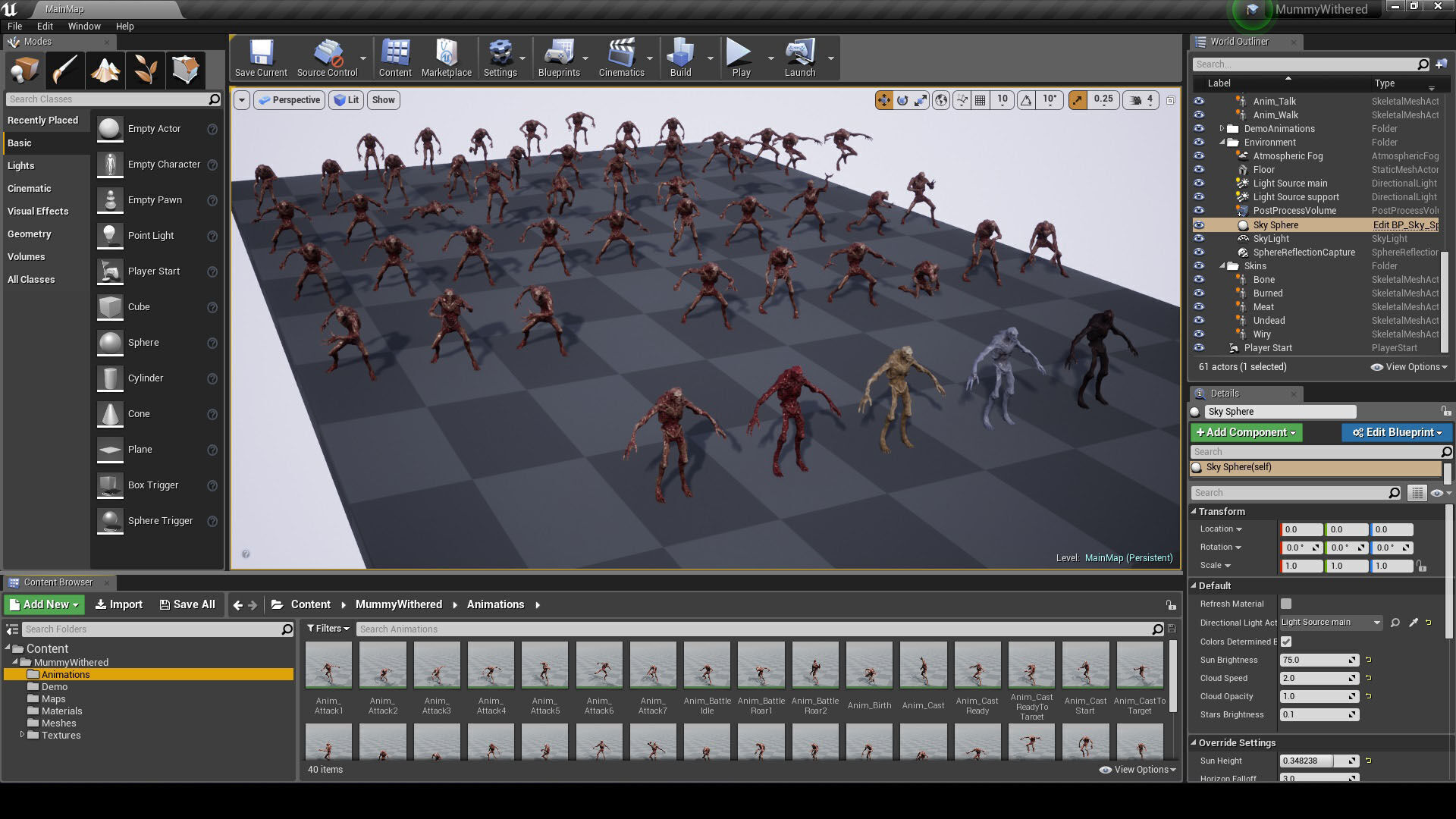Select Paint mode brush icon
Viewport: 1456px width, 819px height.
tap(64, 70)
